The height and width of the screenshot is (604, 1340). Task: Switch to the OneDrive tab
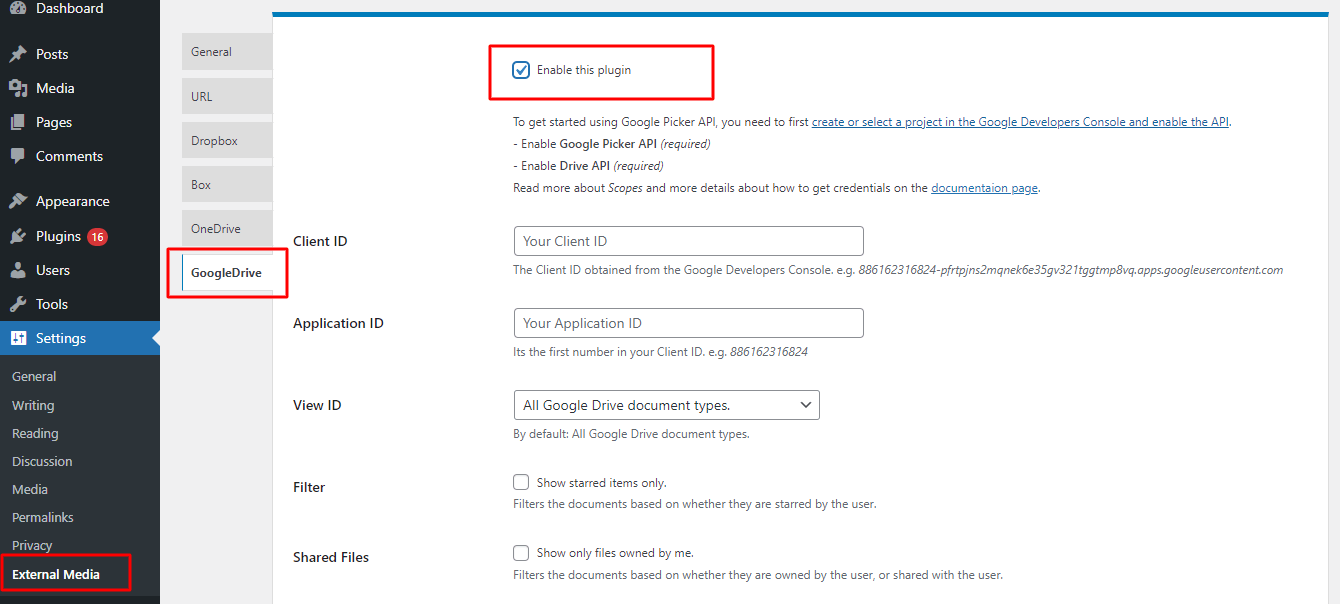click(227, 229)
